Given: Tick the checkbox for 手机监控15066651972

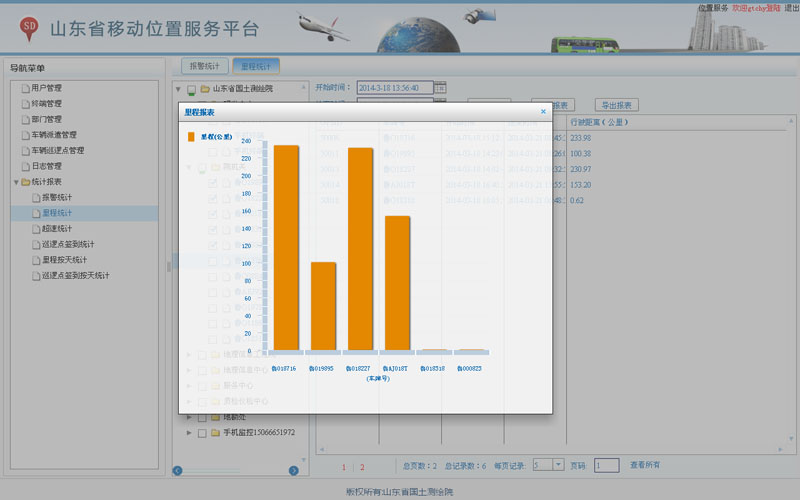Looking at the screenshot, I should point(202,433).
